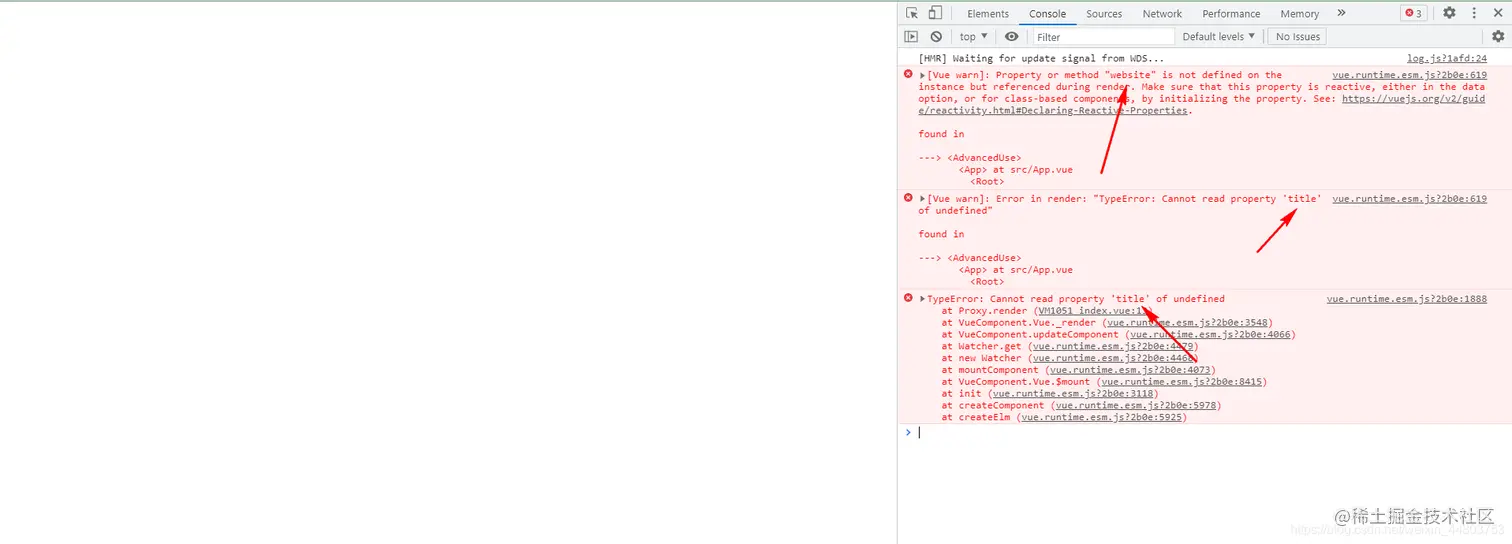
Task: Open the DevTools three-dot customize menu
Action: (1474, 13)
